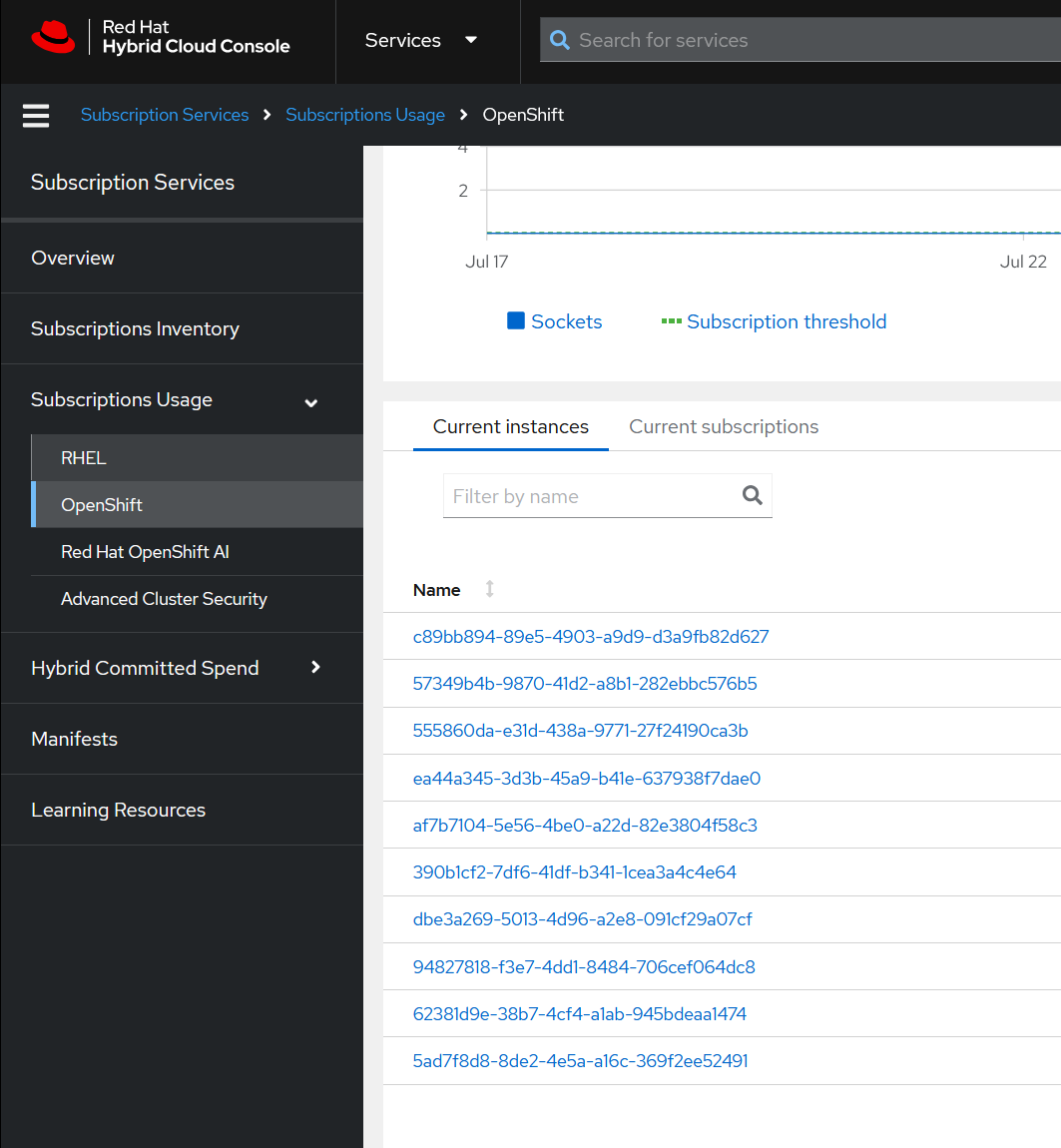Sort the table by the Name column arrows

(x=490, y=589)
